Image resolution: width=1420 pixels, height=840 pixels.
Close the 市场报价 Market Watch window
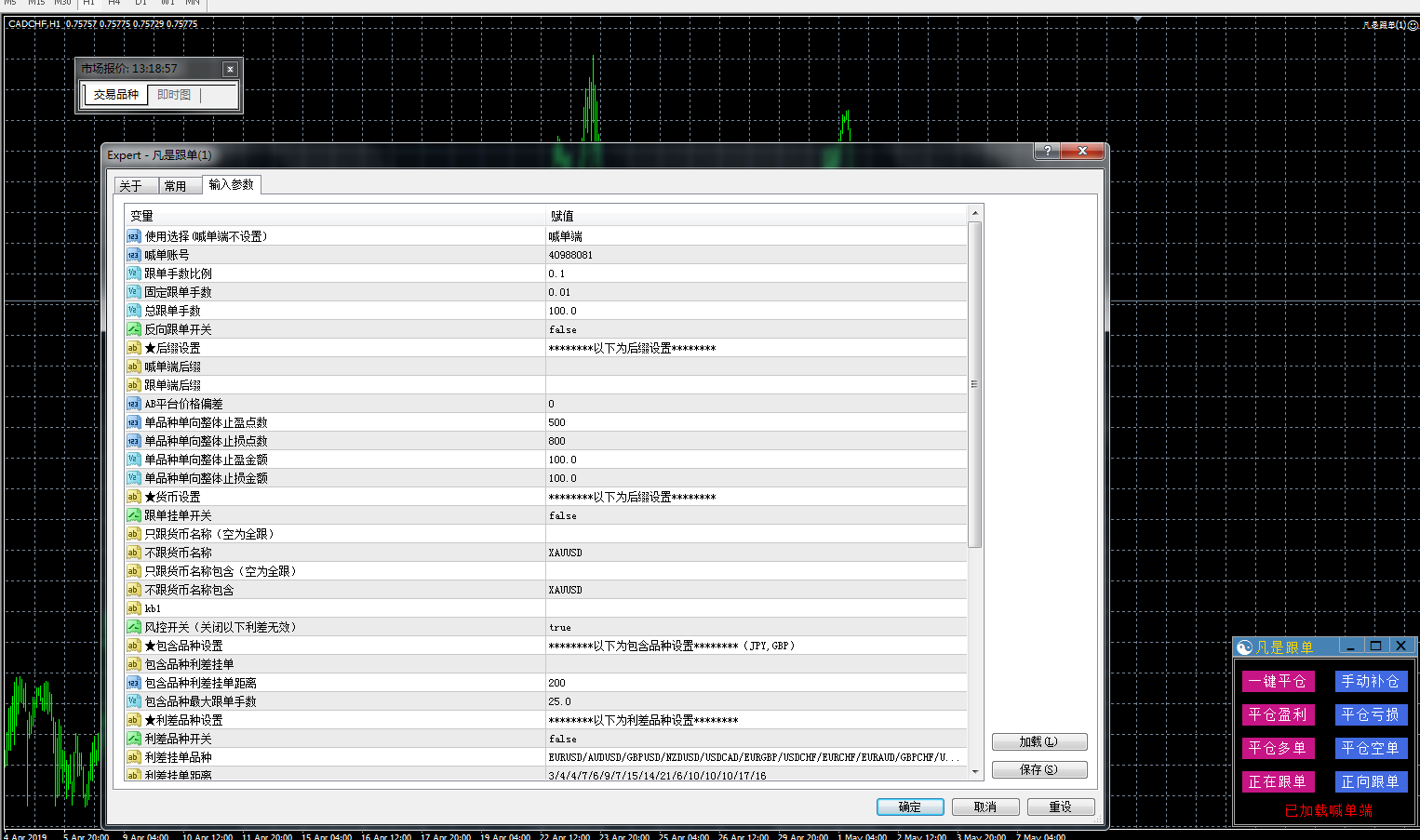[230, 69]
